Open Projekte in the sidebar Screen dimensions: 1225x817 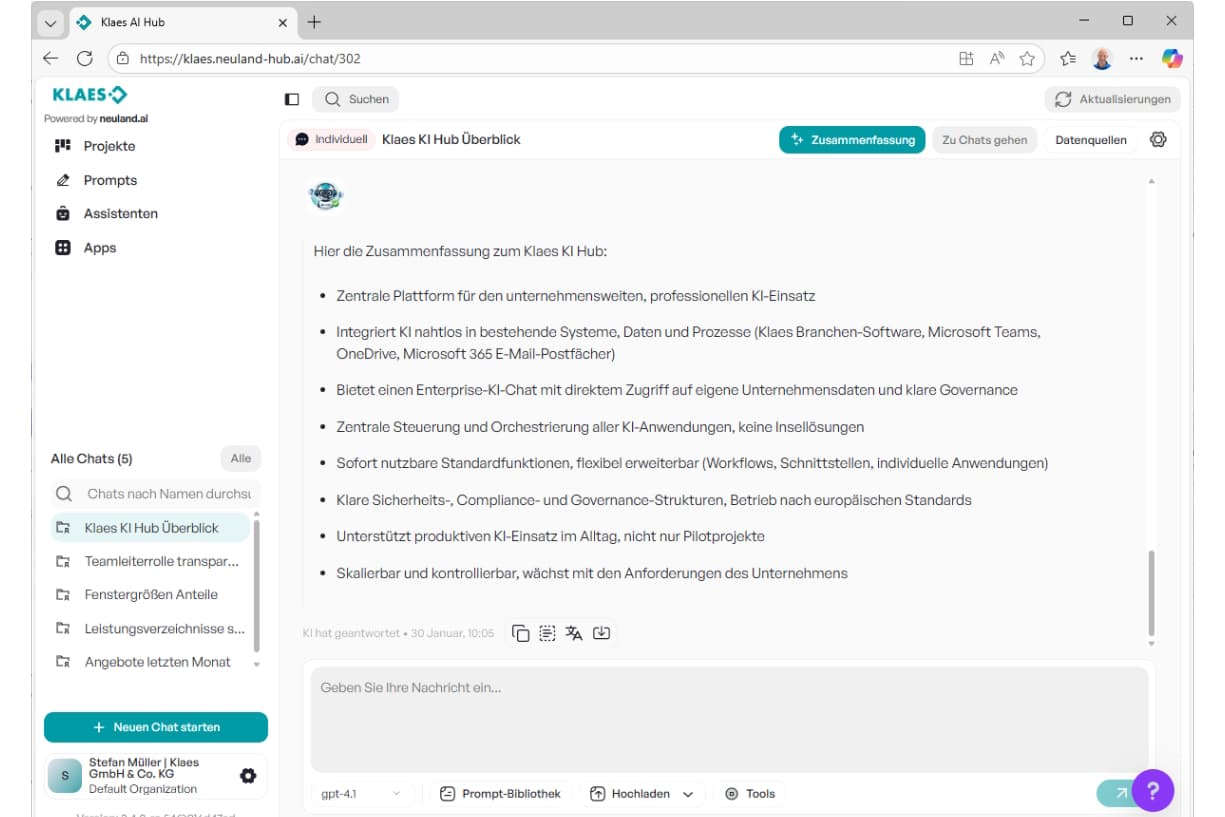coord(109,146)
